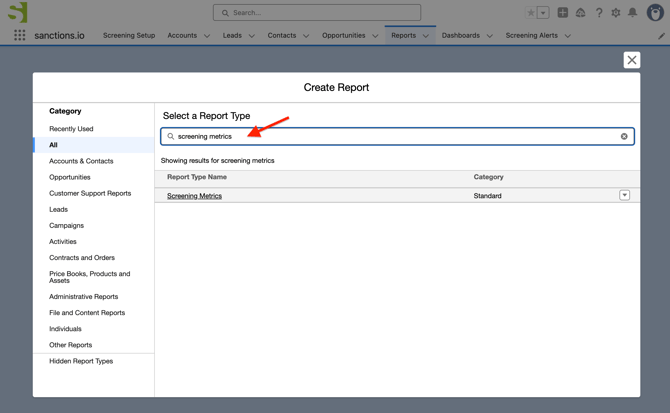This screenshot has width=670, height=413.
Task: Clear the report type search text
Action: pos(624,136)
